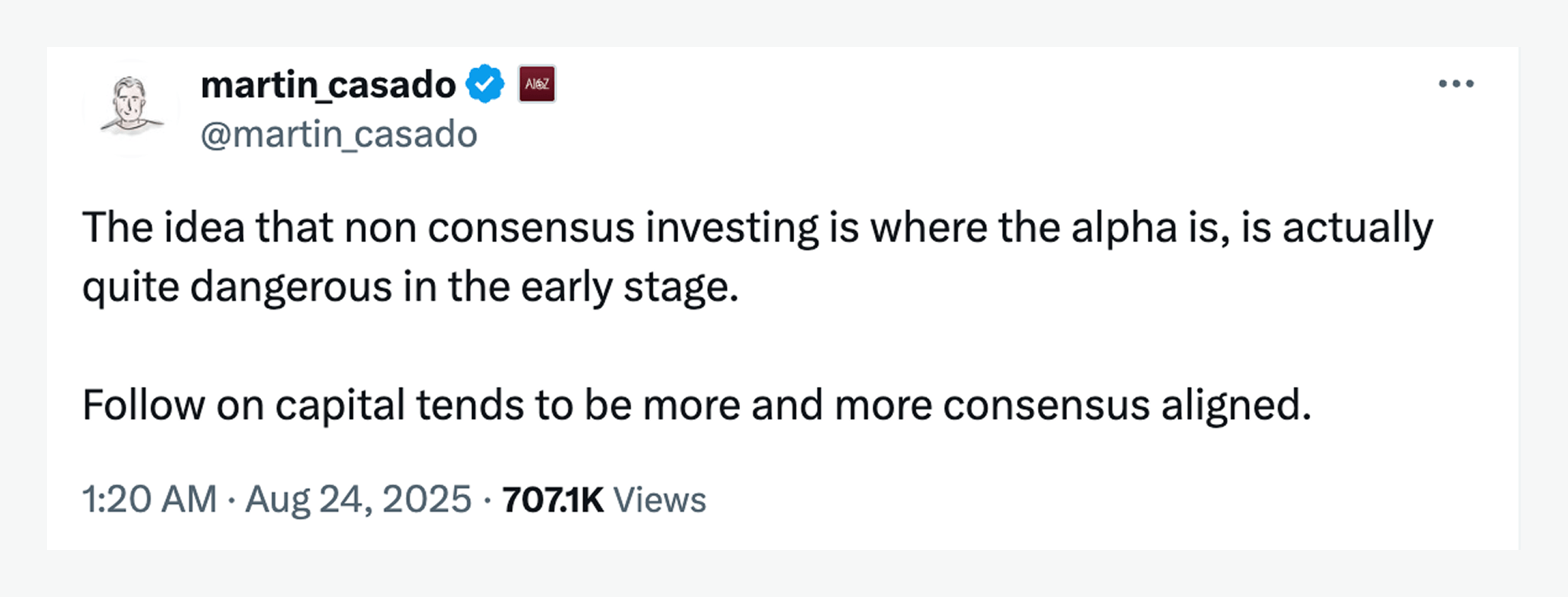
Task: Click the word "actually" in the tweet
Action: click(1357, 229)
